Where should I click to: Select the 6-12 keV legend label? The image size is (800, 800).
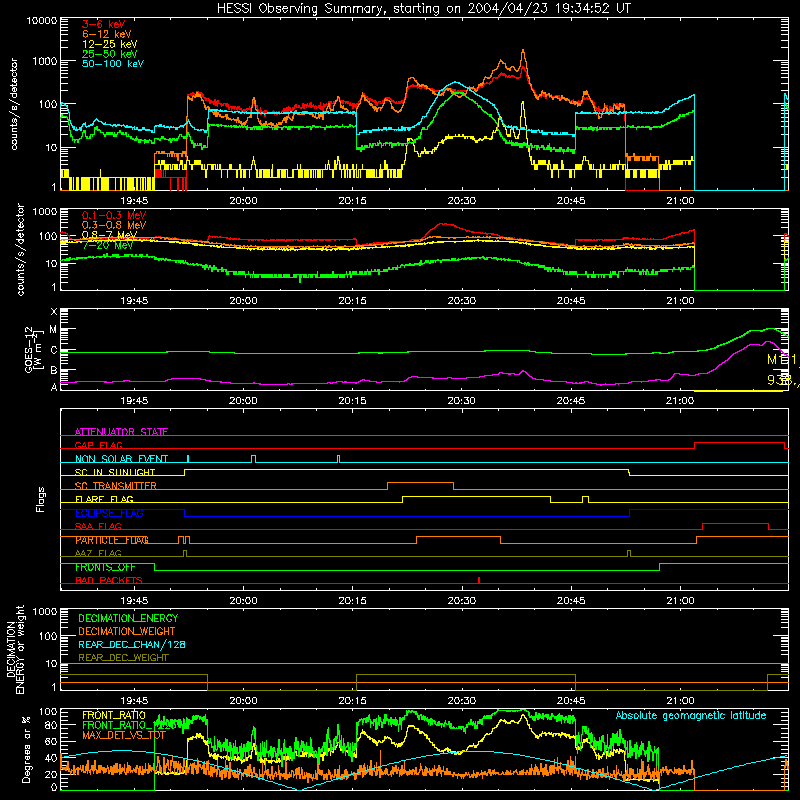(107, 34)
